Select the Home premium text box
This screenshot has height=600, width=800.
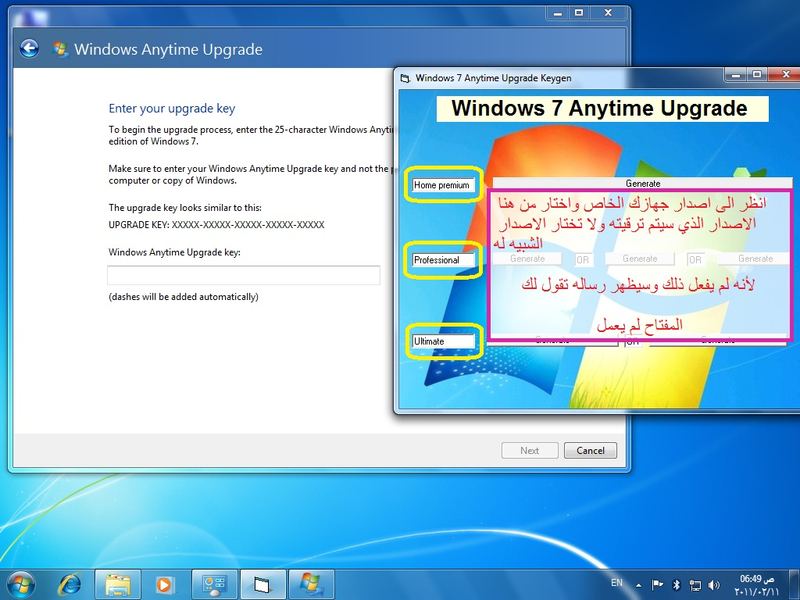coord(444,185)
